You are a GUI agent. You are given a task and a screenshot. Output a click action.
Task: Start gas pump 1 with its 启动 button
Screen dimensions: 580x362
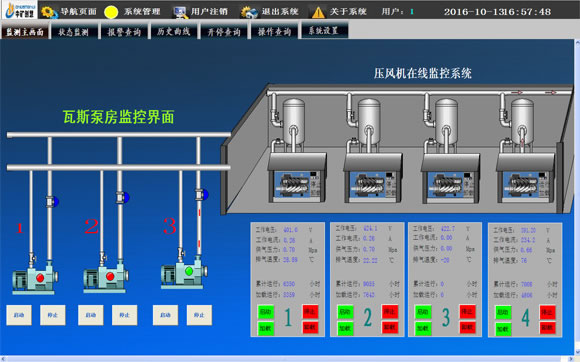(x=19, y=315)
